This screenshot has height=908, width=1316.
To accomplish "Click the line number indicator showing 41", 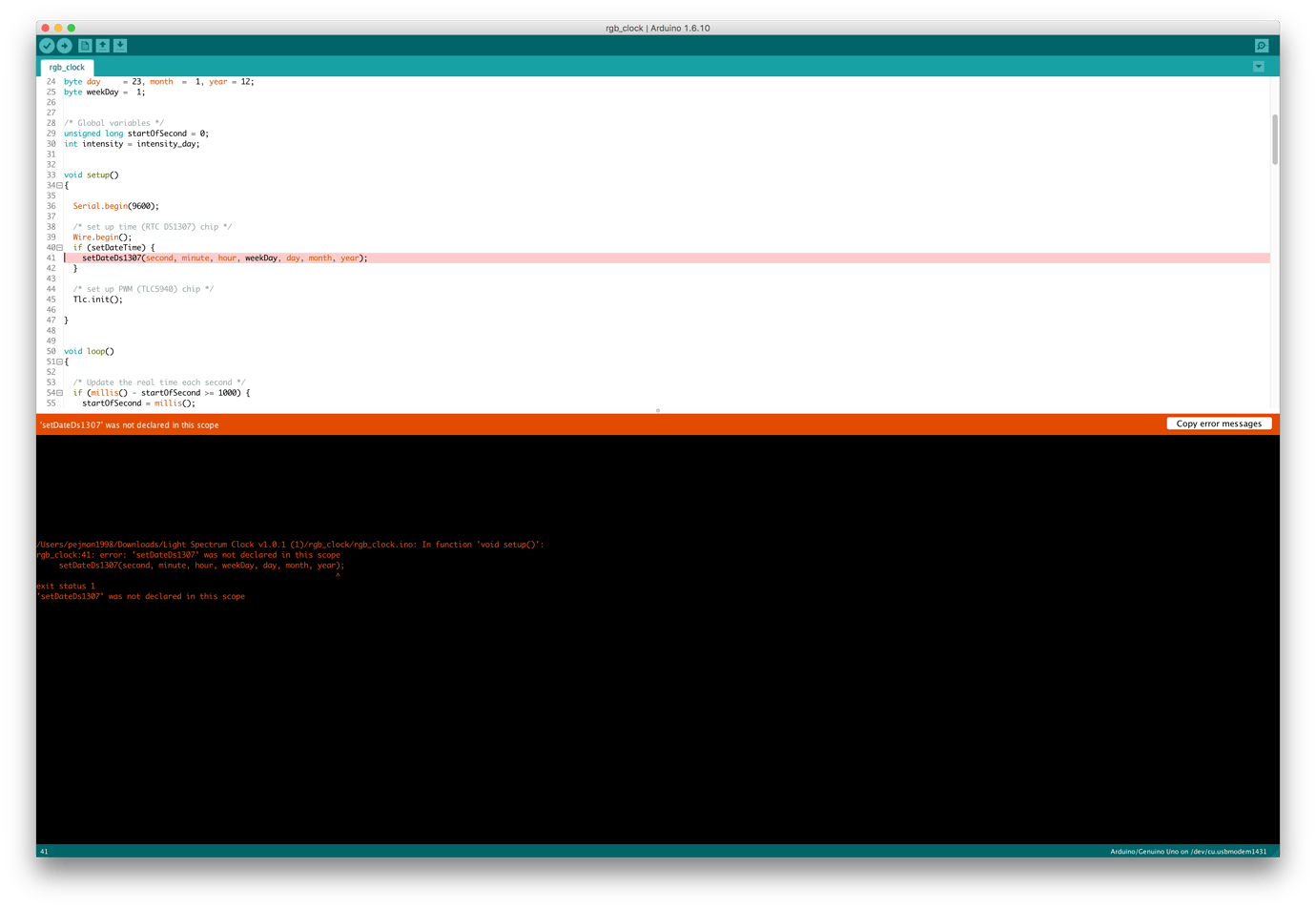I will click(x=44, y=851).
